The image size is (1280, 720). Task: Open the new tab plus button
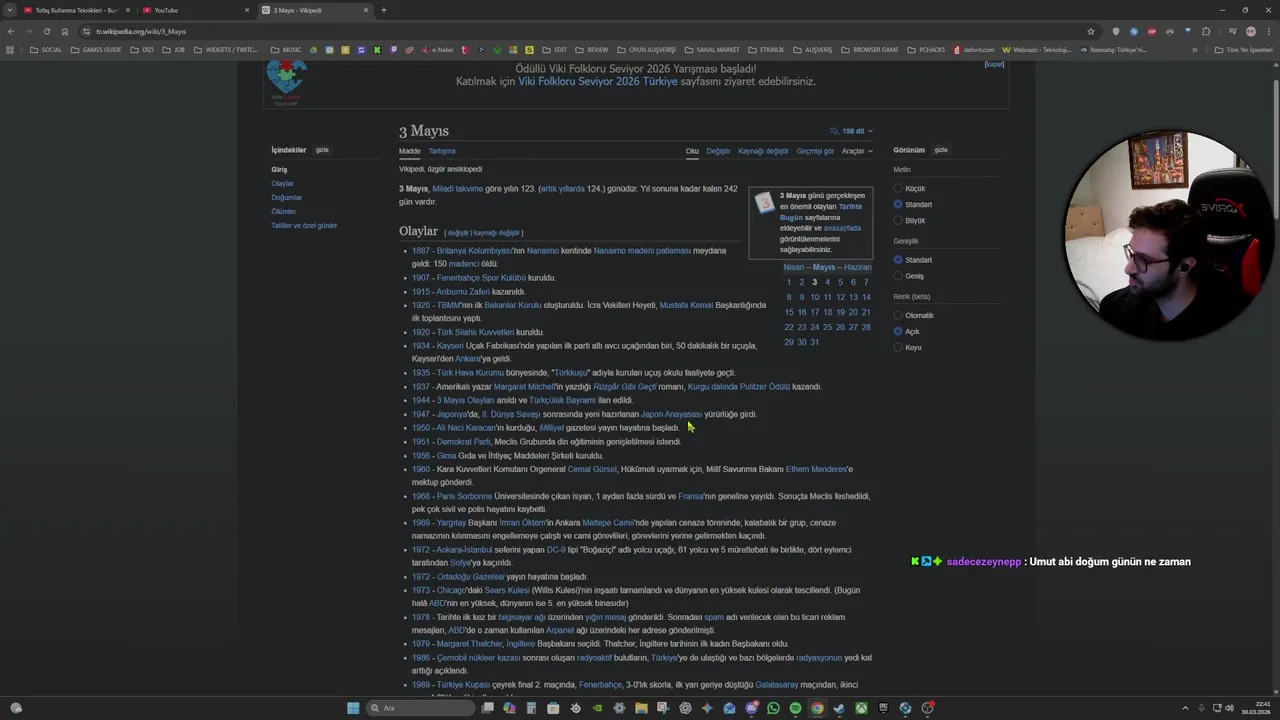click(383, 10)
